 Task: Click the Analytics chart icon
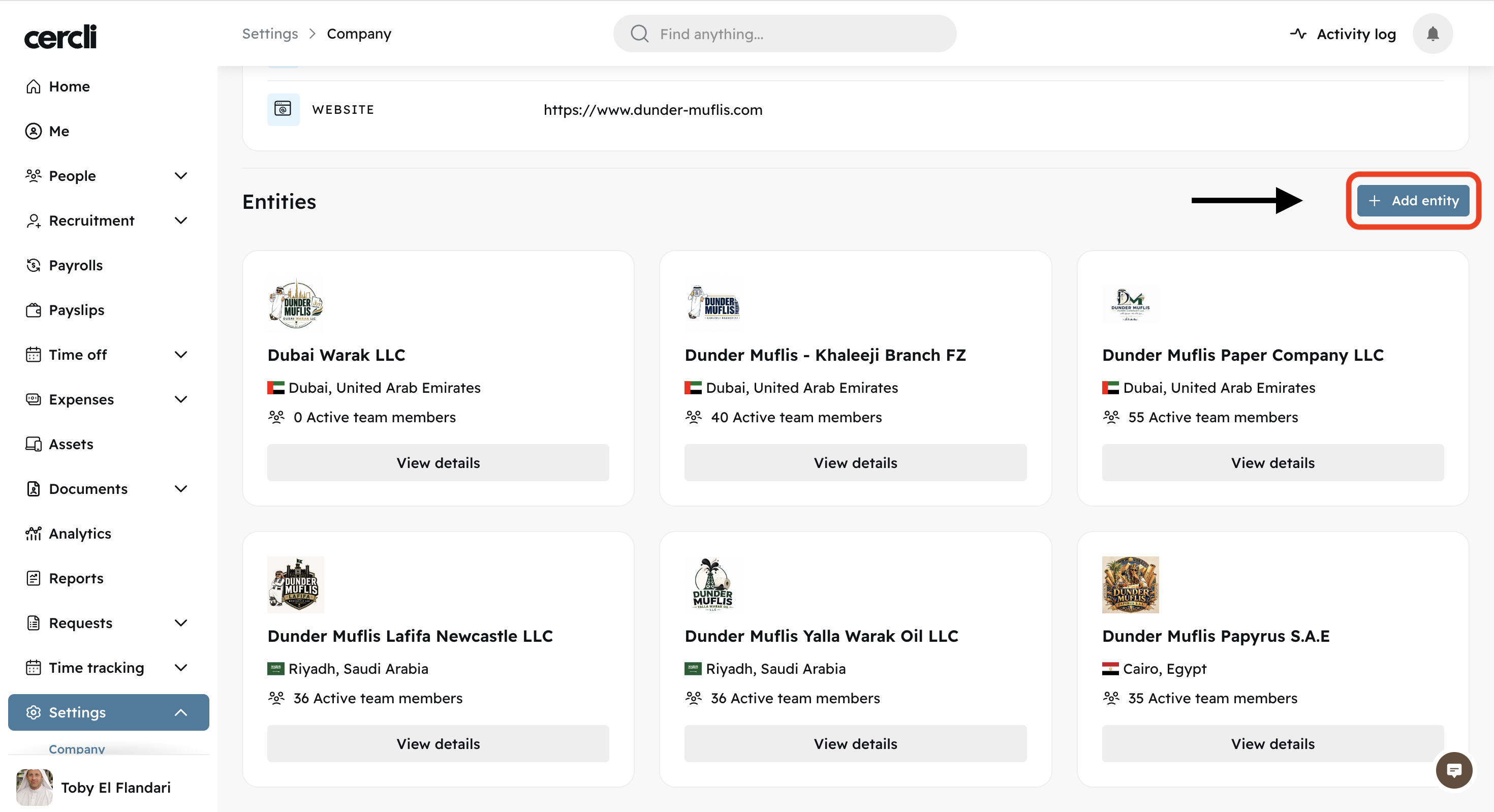click(34, 533)
